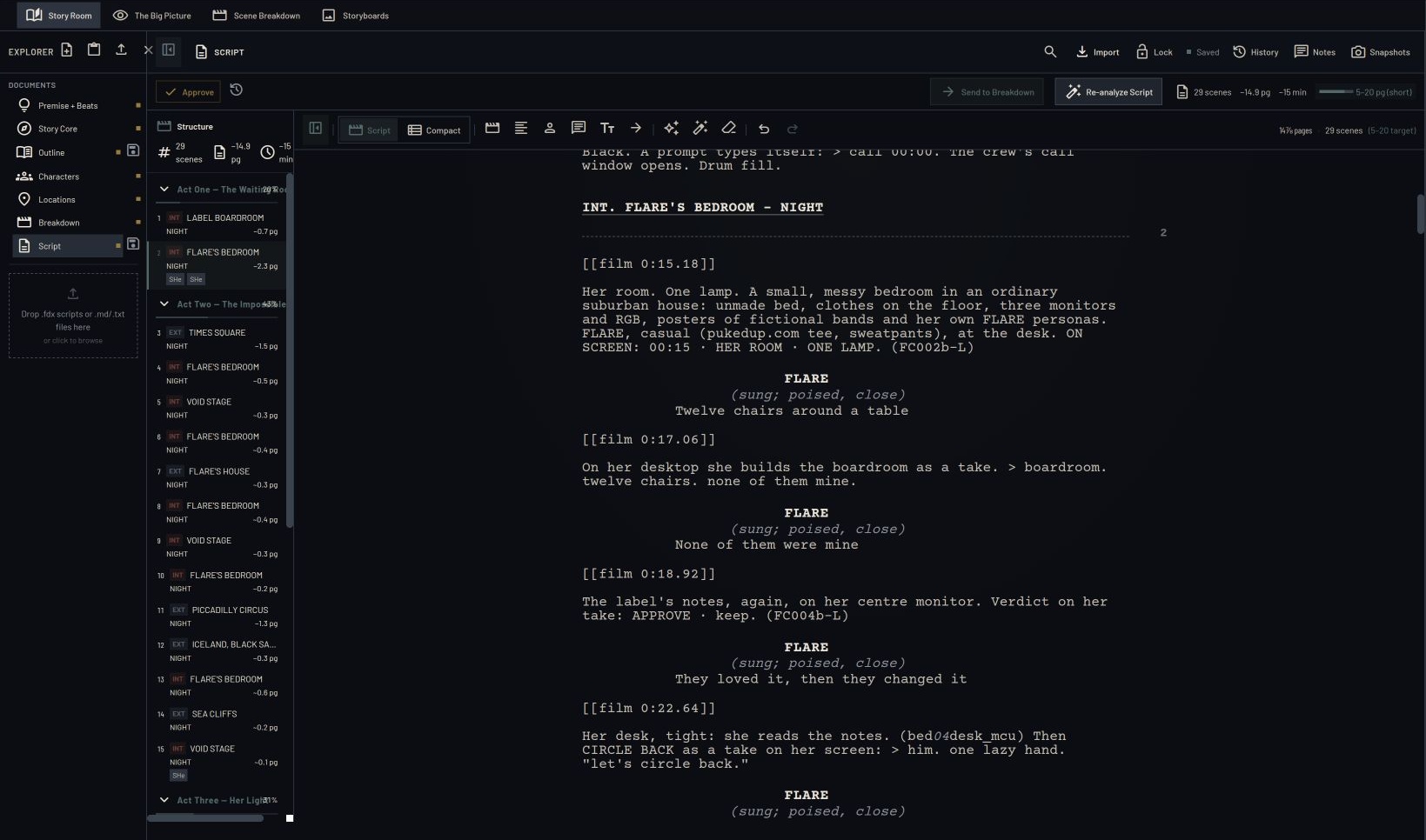The image size is (1426, 840).
Task: Click the new document icon beside EXPLORER
Action: point(66,50)
